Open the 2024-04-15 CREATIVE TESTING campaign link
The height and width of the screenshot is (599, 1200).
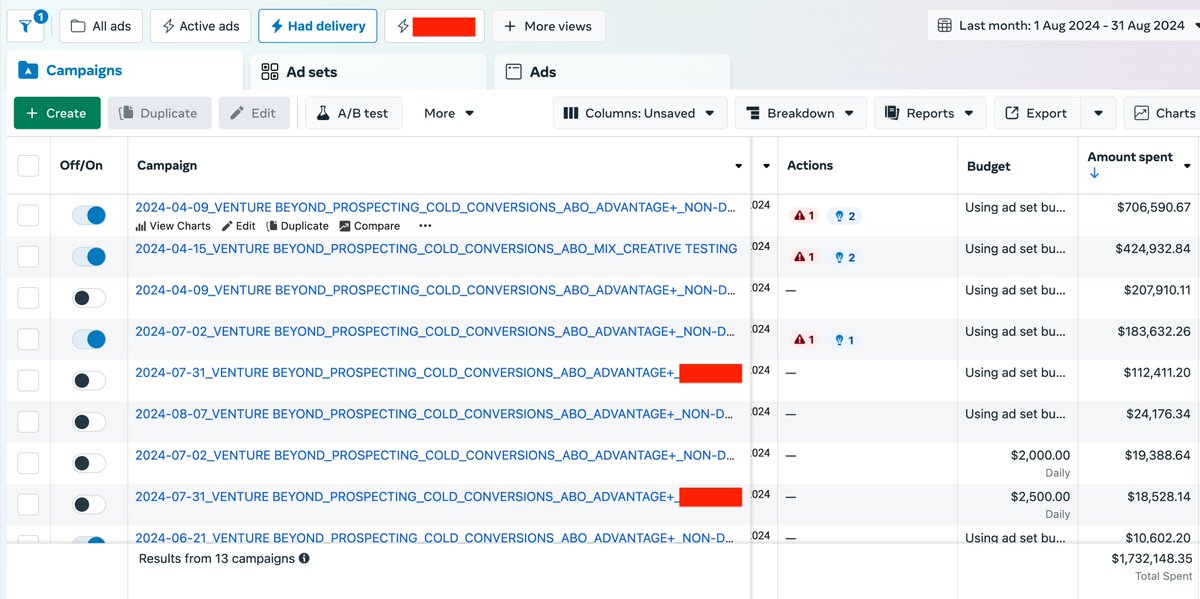(436, 248)
